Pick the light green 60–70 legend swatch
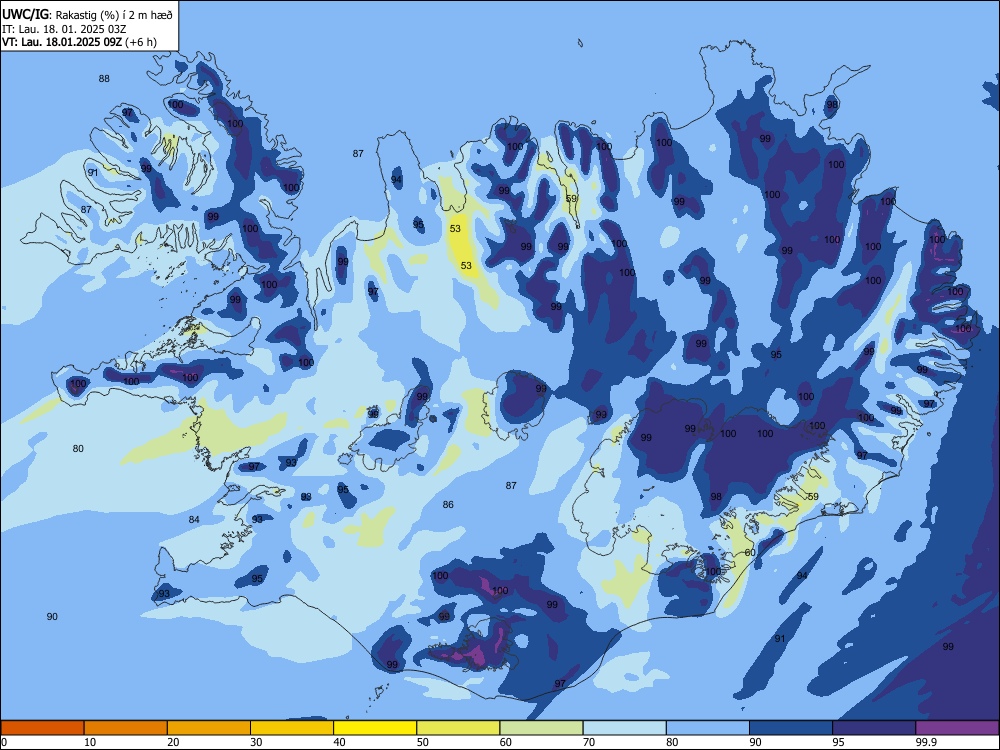 [541, 728]
